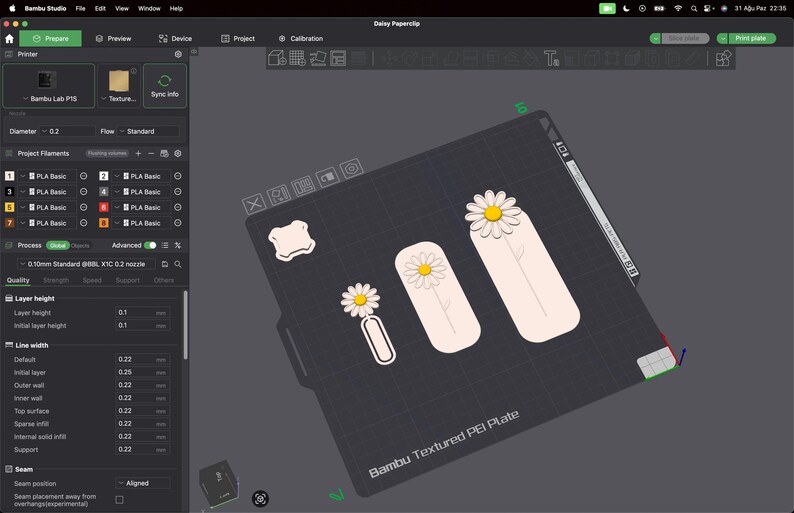794x513 pixels.
Task: Open filament 3 PLA Basic dropdown
Action: click(x=47, y=192)
